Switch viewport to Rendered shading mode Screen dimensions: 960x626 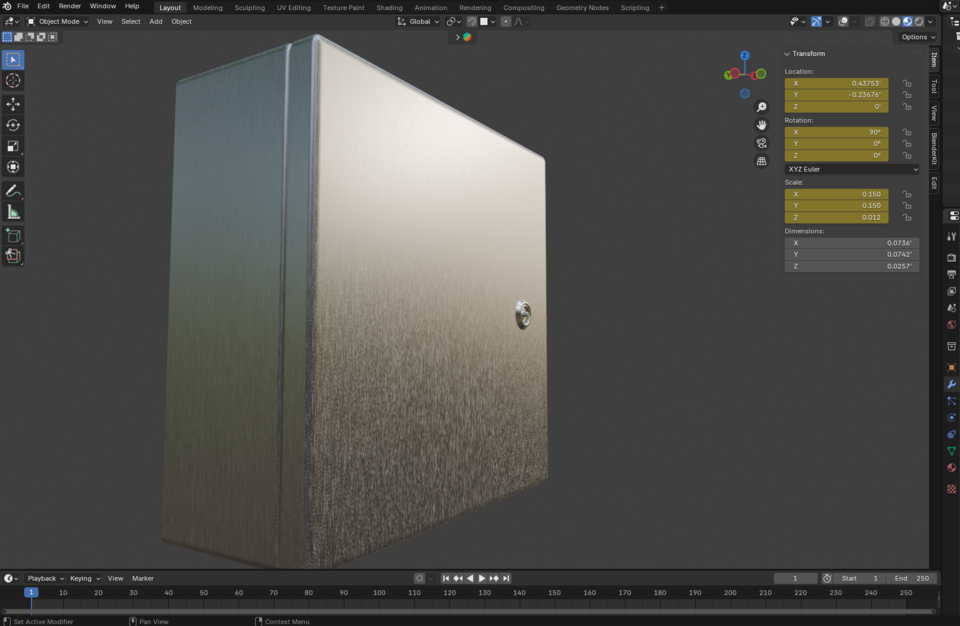tap(918, 20)
